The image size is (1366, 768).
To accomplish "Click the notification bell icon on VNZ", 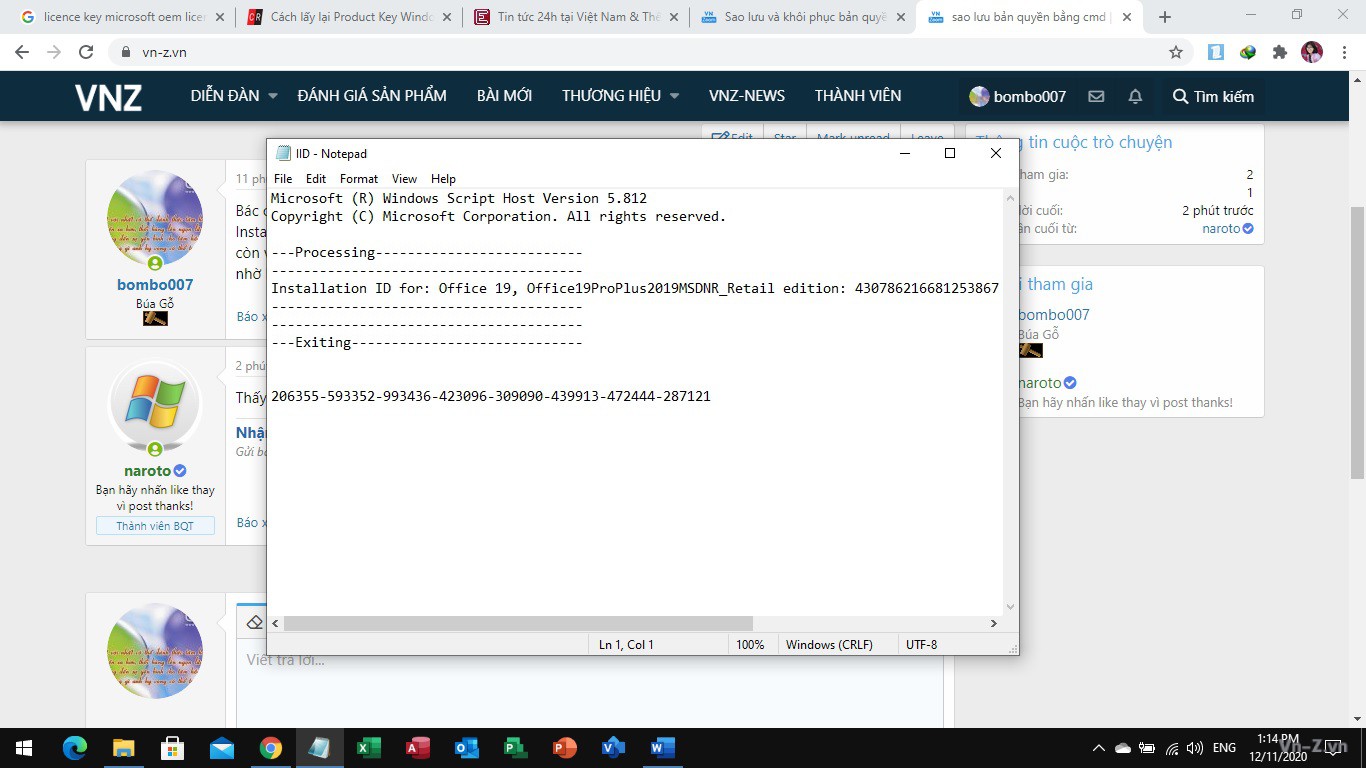I will pos(1135,96).
